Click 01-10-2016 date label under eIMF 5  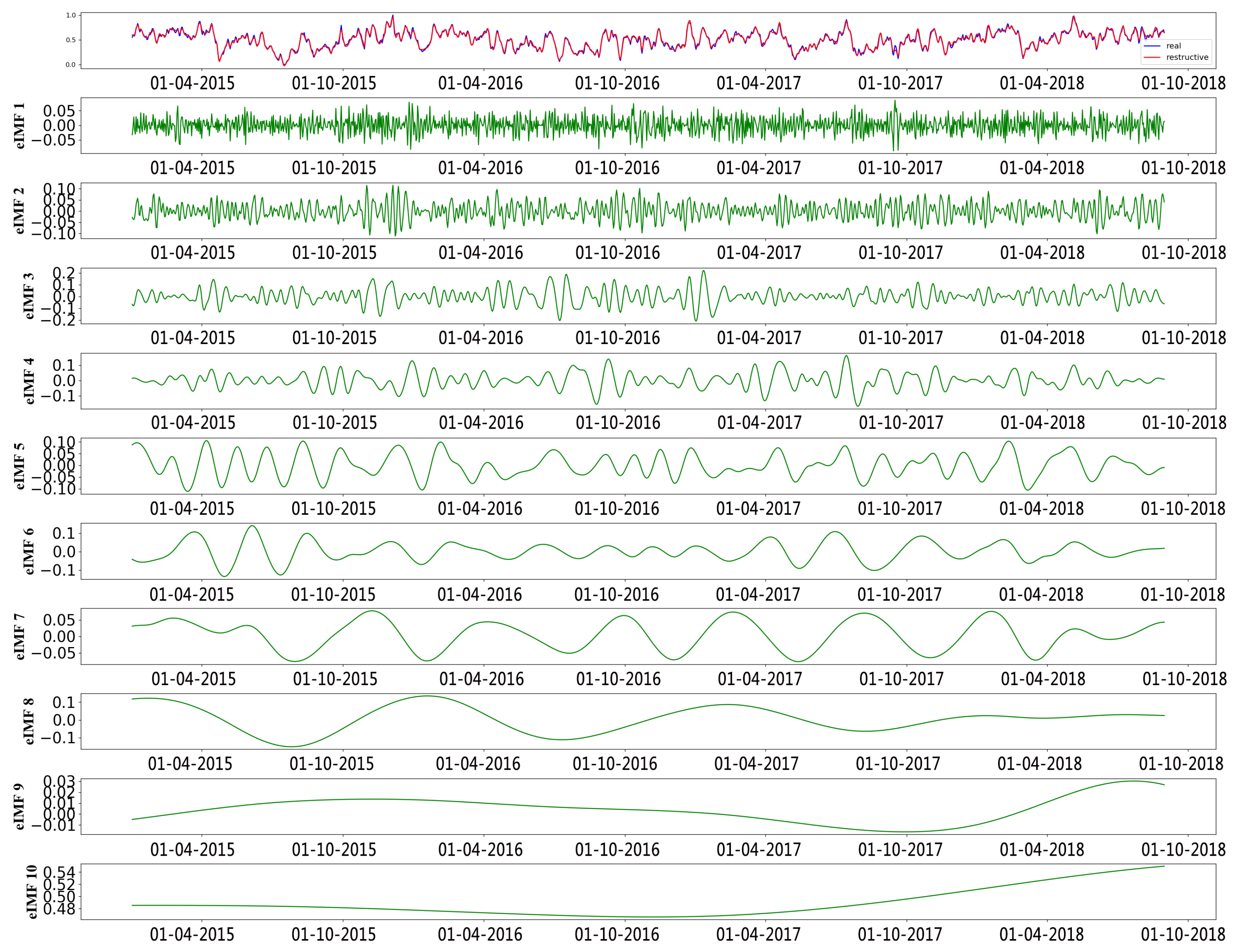coord(617,509)
